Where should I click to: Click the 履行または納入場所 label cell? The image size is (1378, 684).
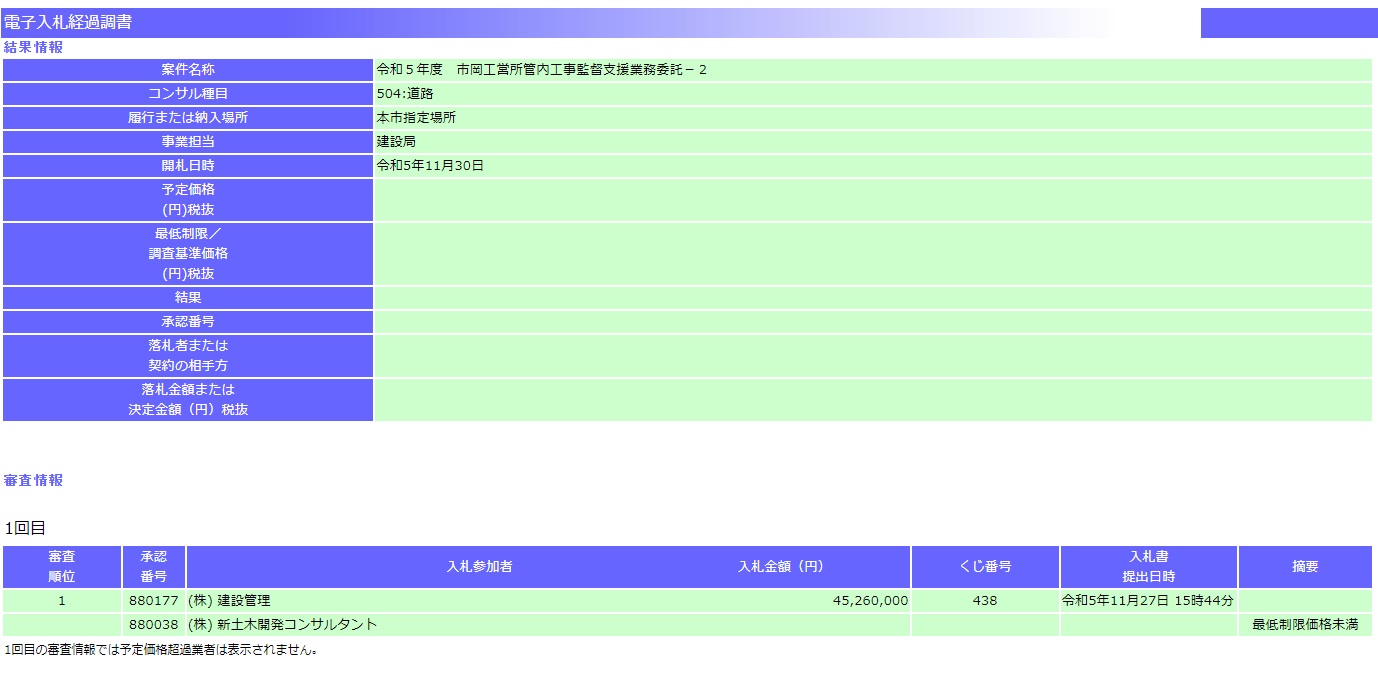(188, 118)
